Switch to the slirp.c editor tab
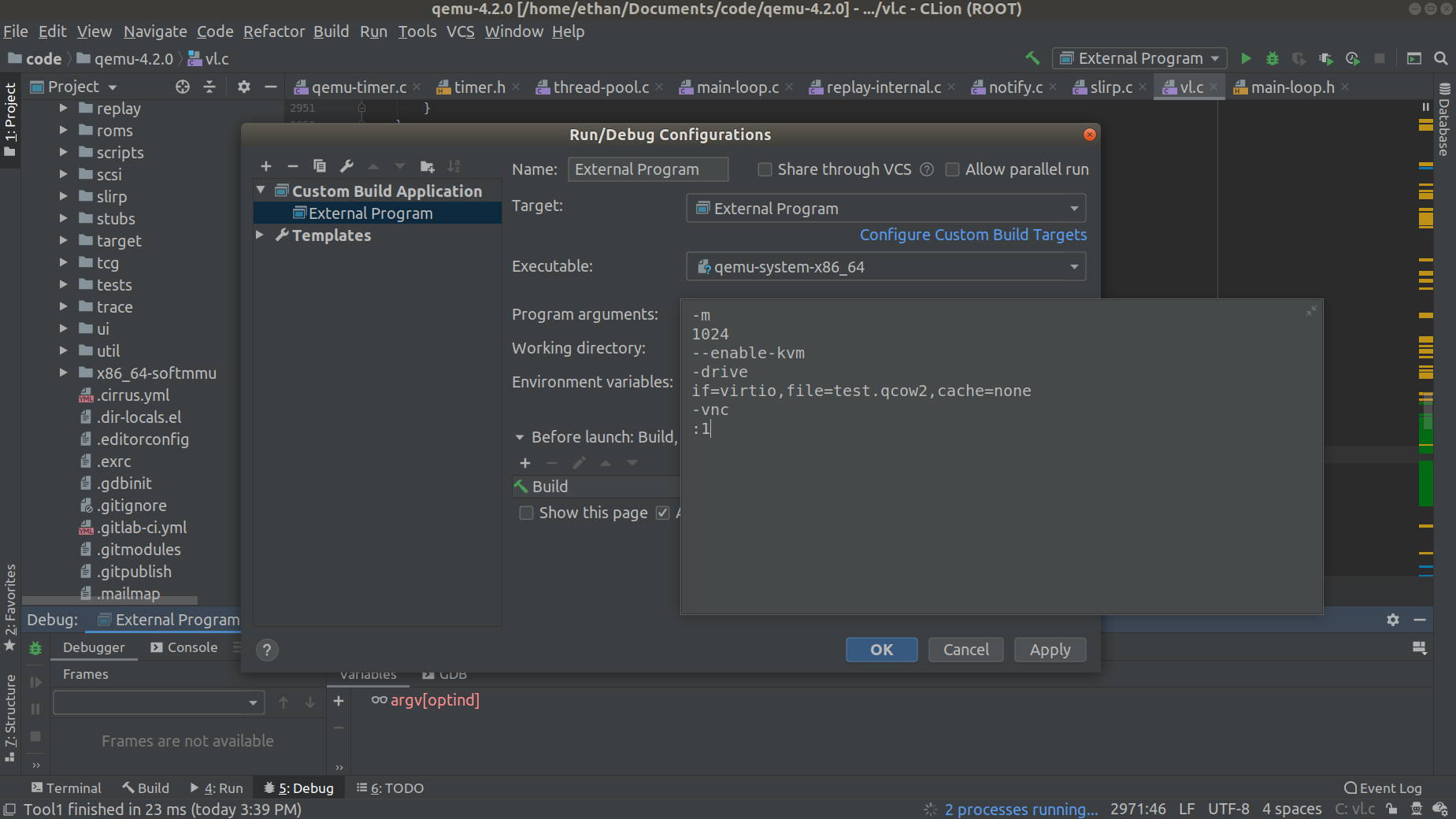Viewport: 1456px width, 819px height. pos(1111,87)
